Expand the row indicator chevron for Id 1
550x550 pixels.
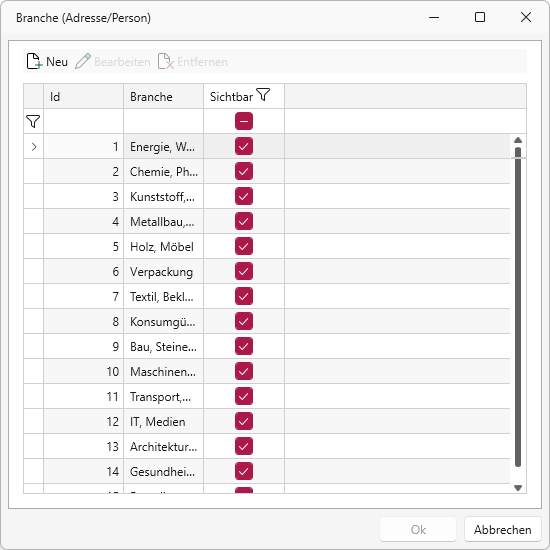[x=34, y=147]
